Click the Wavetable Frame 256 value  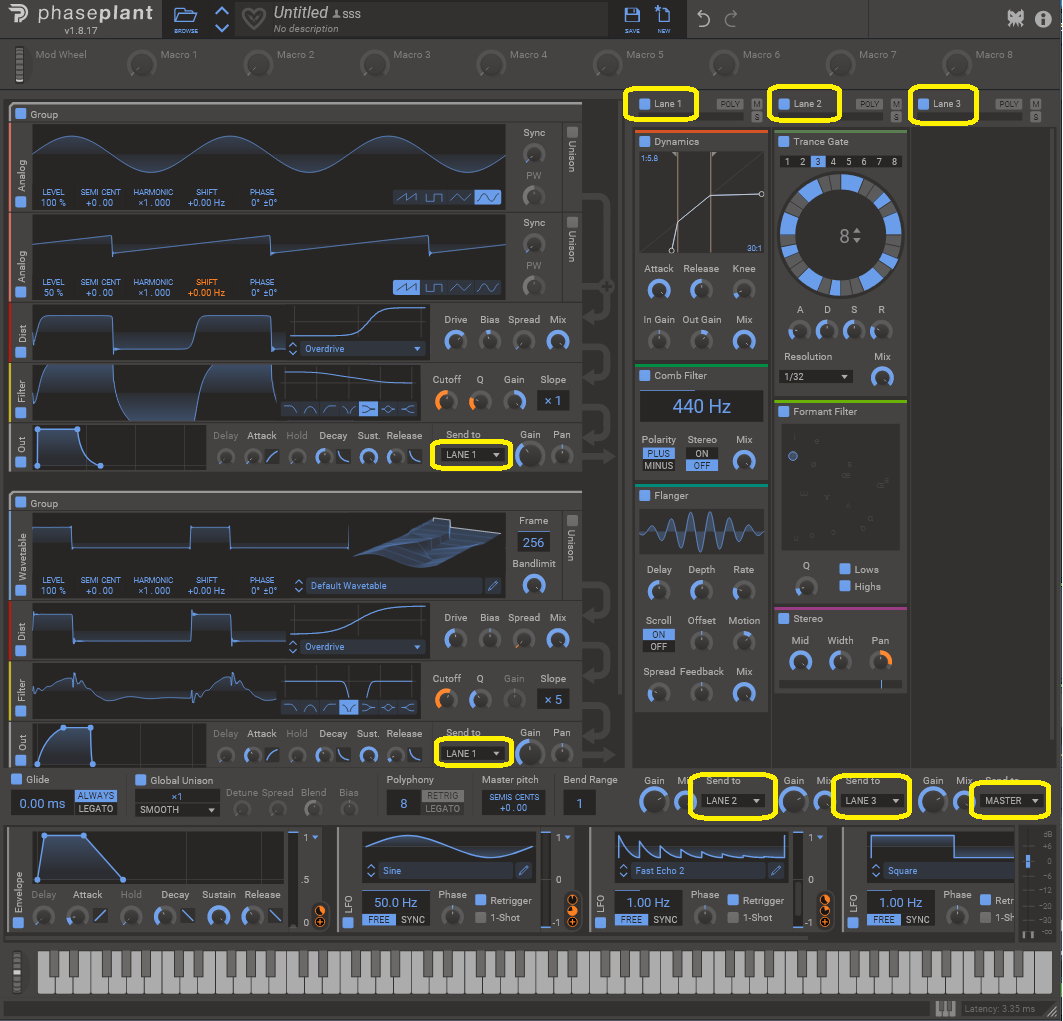pyautogui.click(x=533, y=542)
